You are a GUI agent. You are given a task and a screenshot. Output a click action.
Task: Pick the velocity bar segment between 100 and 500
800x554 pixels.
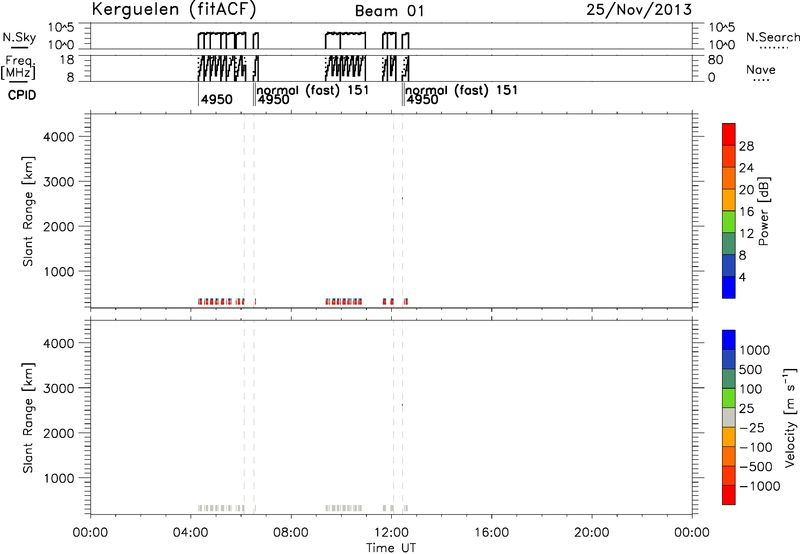[x=729, y=379]
